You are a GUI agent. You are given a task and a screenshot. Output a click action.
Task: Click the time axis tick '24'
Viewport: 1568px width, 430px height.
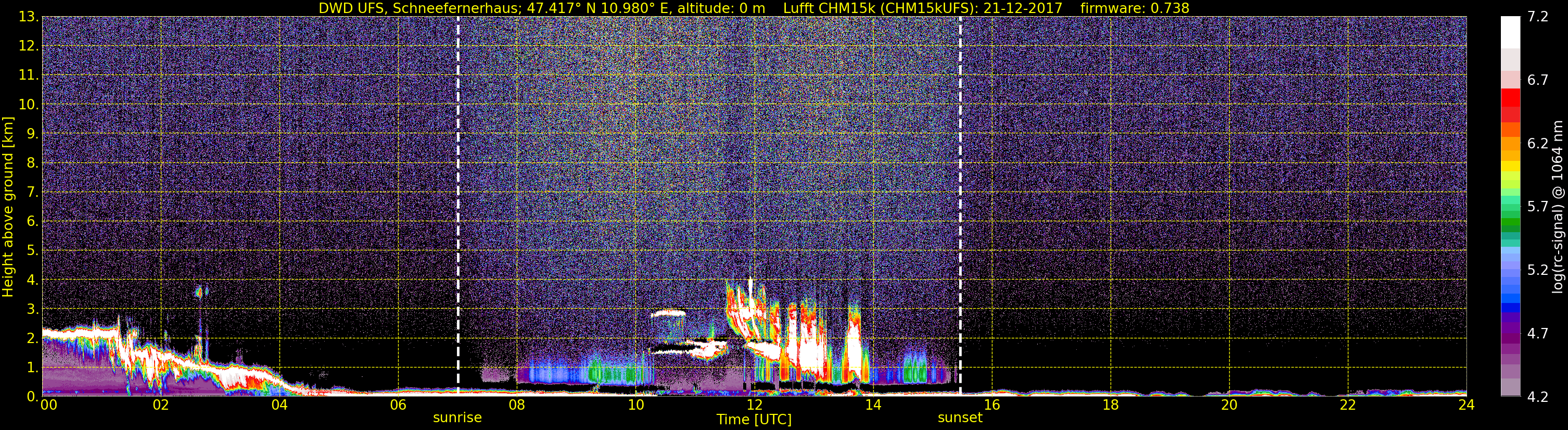1467,405
